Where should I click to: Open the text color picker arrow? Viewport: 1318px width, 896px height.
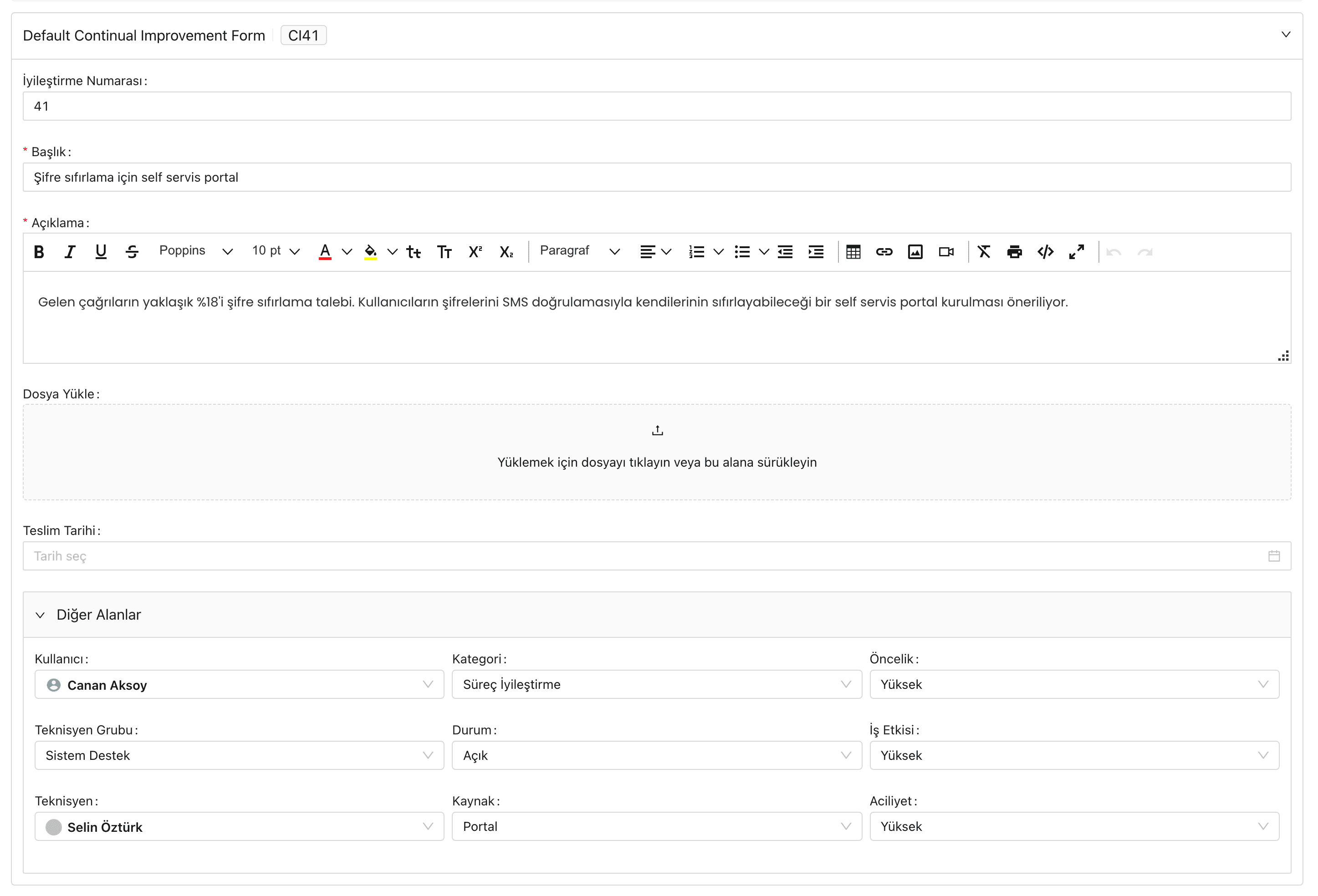click(347, 252)
